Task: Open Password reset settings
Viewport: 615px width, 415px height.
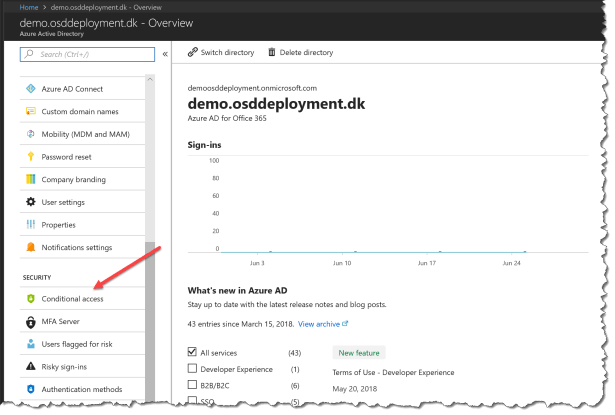Action: point(82,157)
